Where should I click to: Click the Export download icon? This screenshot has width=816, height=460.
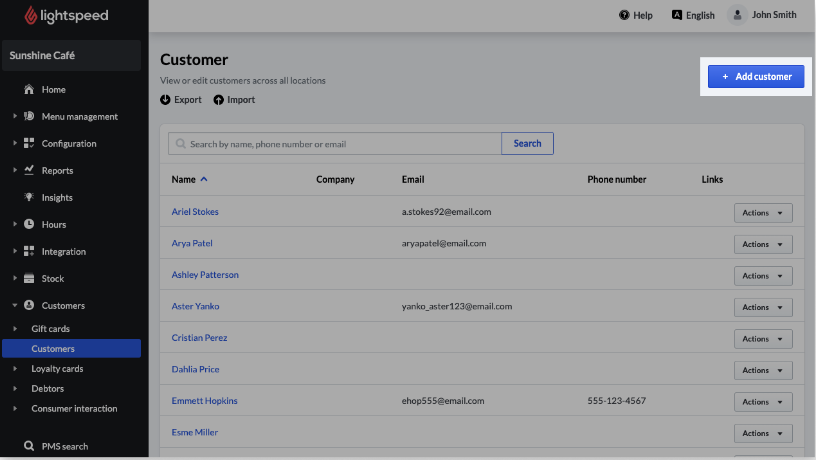click(165, 100)
